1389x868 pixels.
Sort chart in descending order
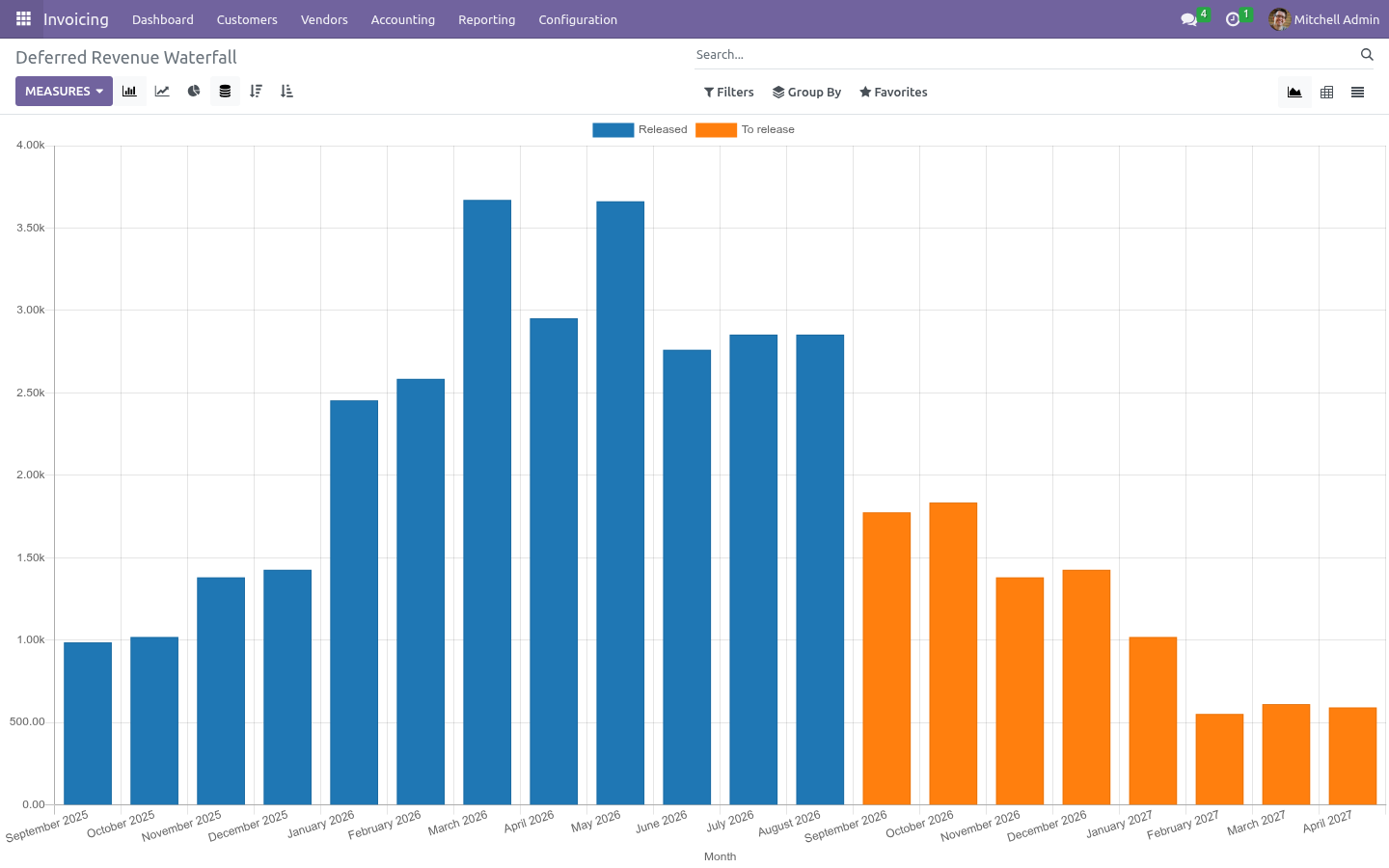click(x=256, y=92)
